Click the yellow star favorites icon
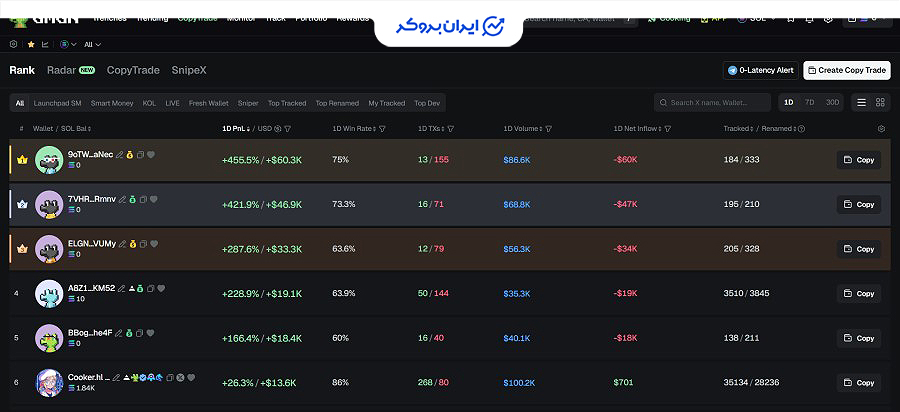 coord(31,44)
